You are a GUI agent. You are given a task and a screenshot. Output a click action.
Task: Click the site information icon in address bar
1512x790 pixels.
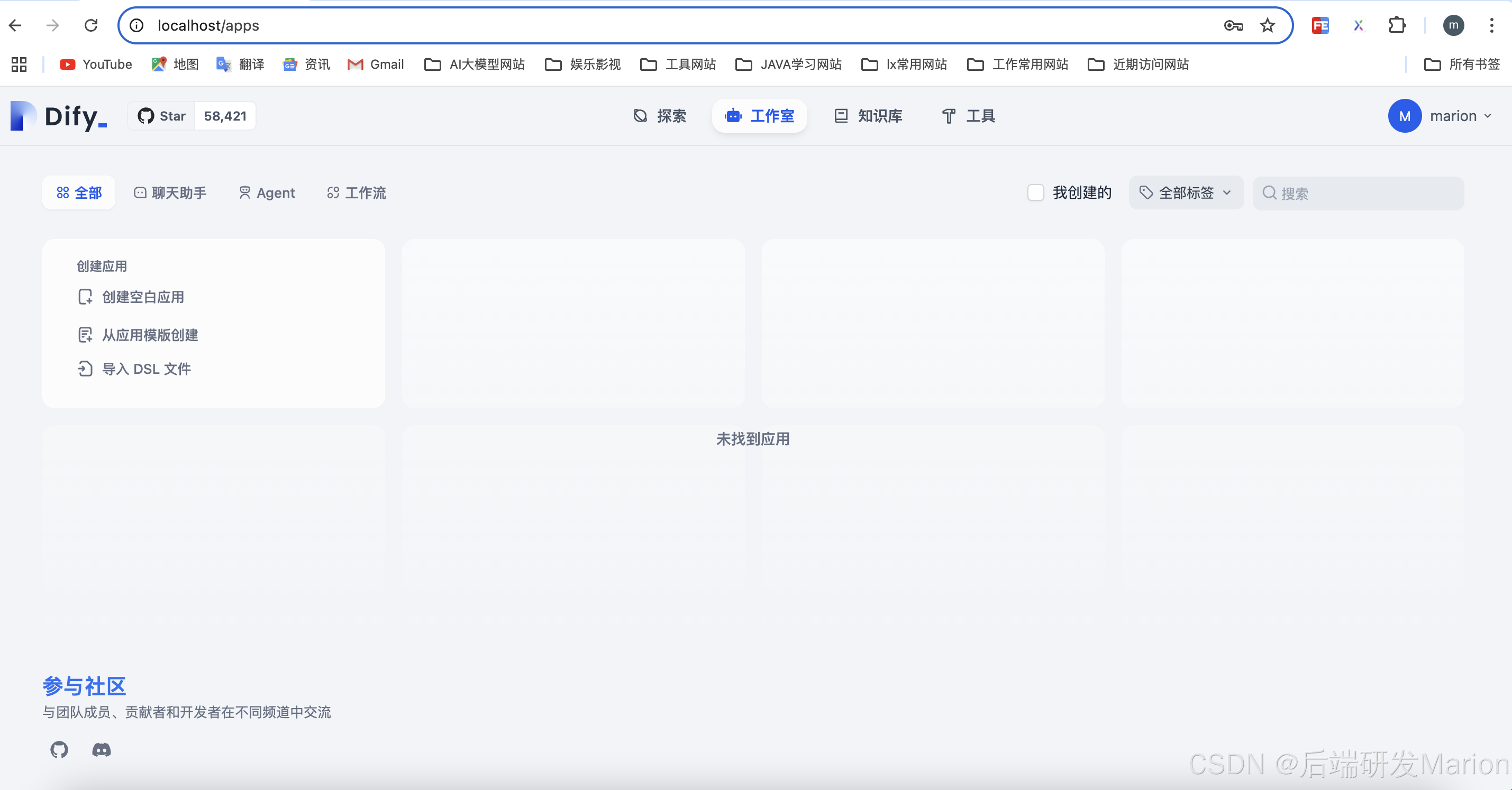click(137, 25)
